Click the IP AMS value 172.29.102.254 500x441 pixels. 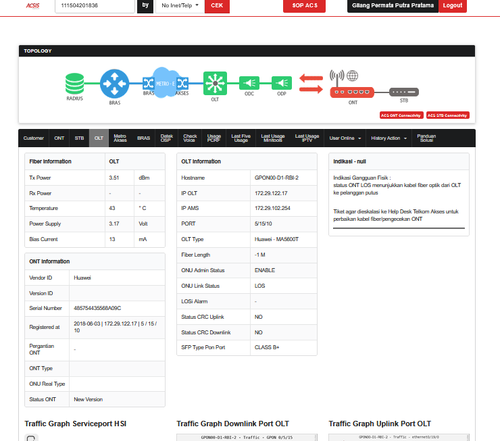pos(272,208)
